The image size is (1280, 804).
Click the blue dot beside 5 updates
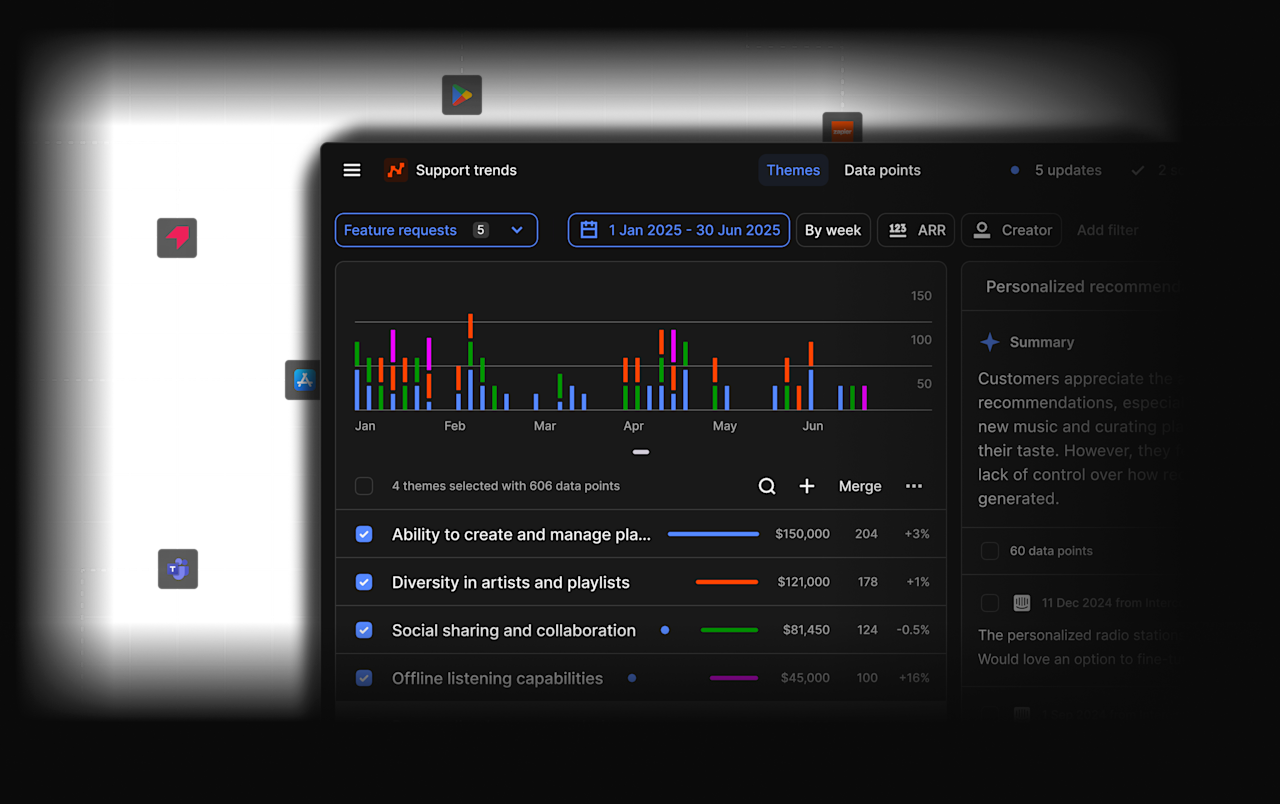(1015, 170)
